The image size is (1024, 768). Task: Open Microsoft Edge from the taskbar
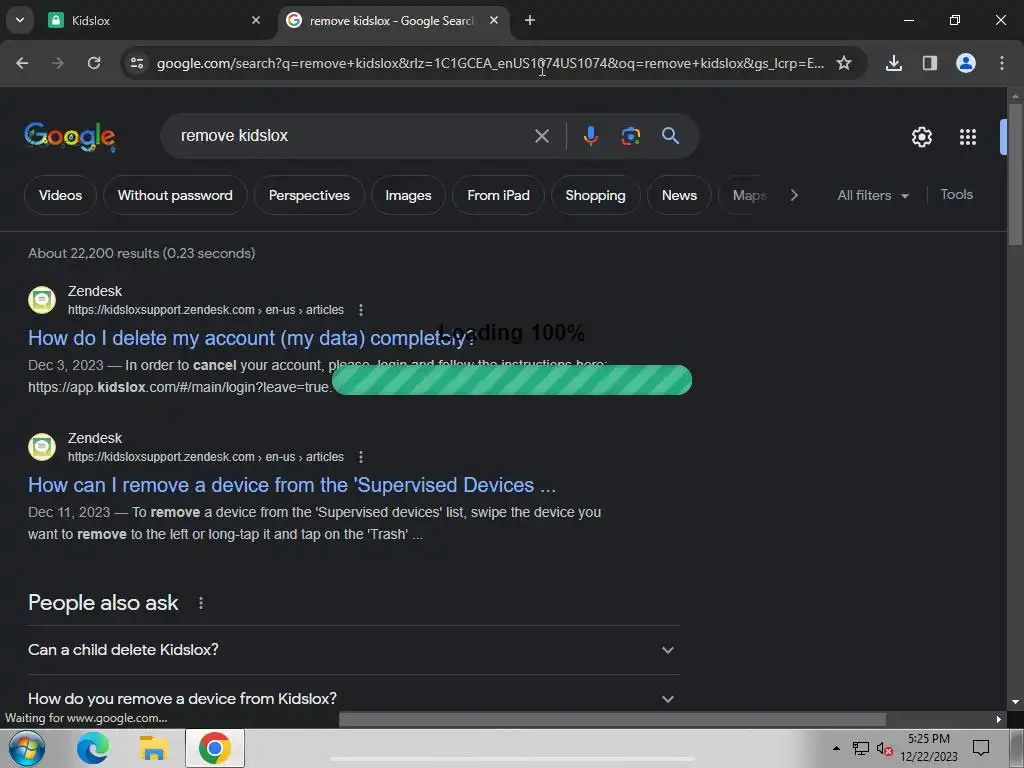click(x=93, y=748)
